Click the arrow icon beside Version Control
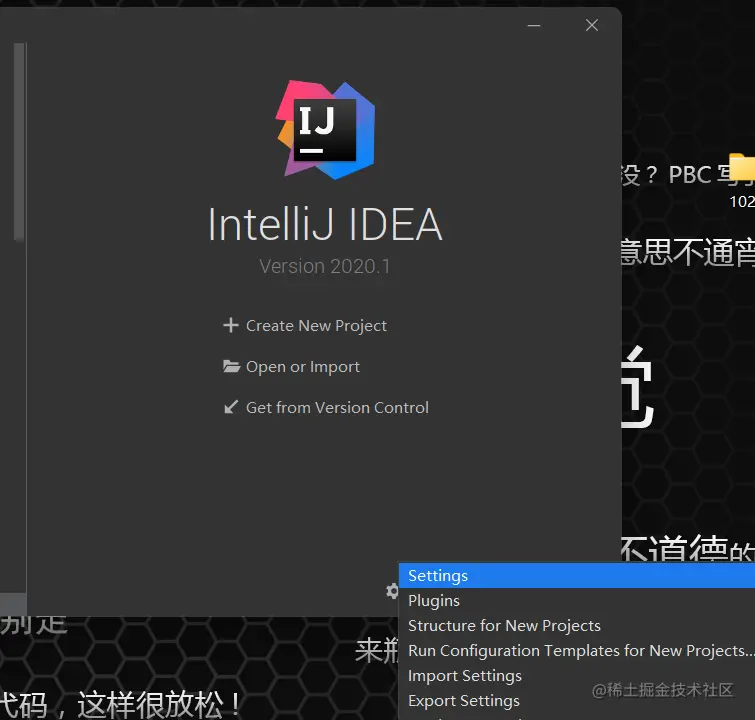The width and height of the screenshot is (755, 720). click(231, 407)
